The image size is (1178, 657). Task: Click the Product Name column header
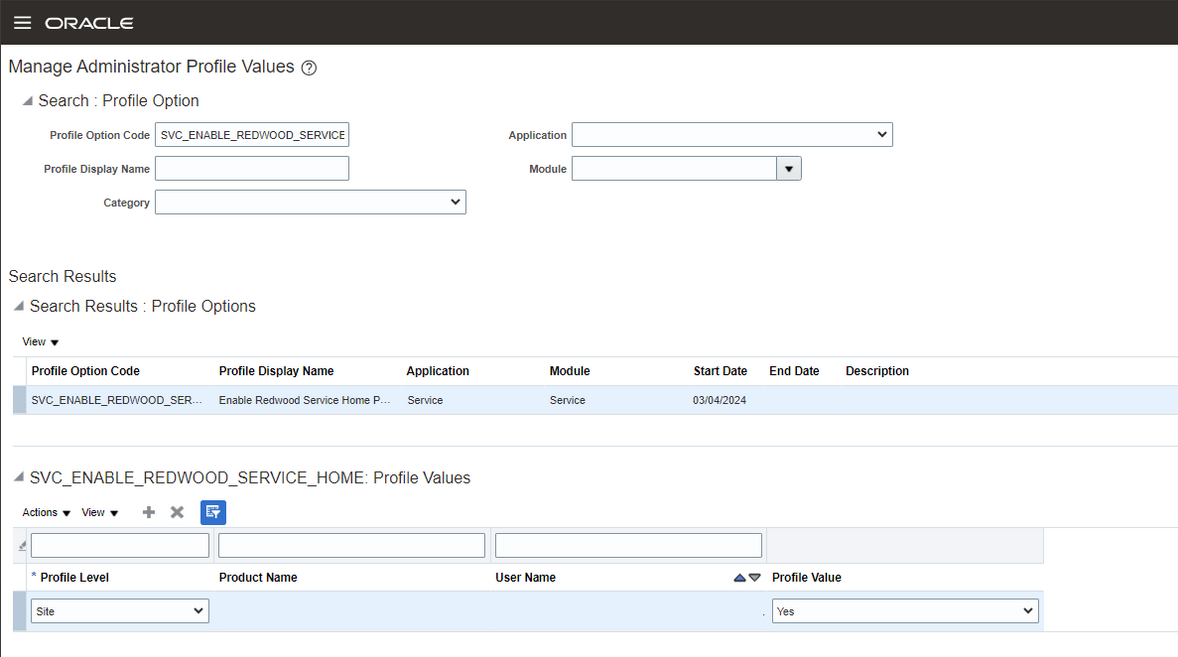[x=258, y=577]
